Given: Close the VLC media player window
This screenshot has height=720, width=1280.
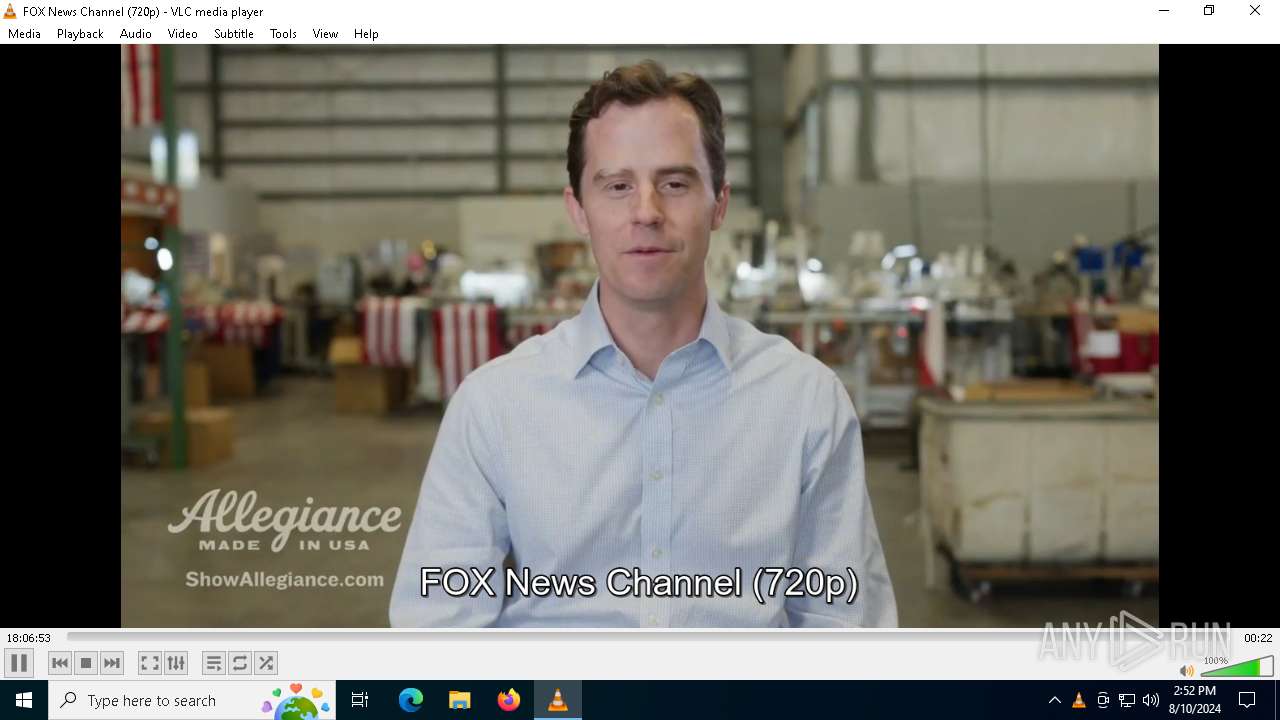Looking at the screenshot, I should tap(1255, 11).
